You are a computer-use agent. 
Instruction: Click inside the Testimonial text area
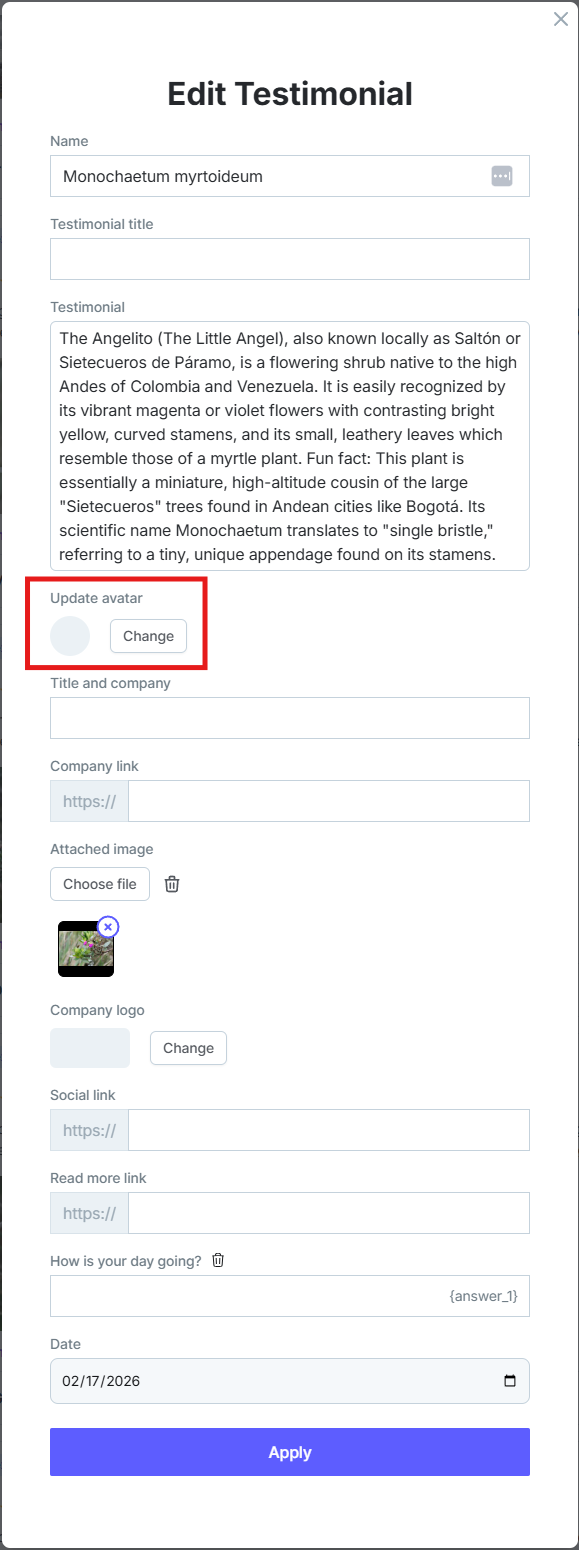click(x=290, y=446)
